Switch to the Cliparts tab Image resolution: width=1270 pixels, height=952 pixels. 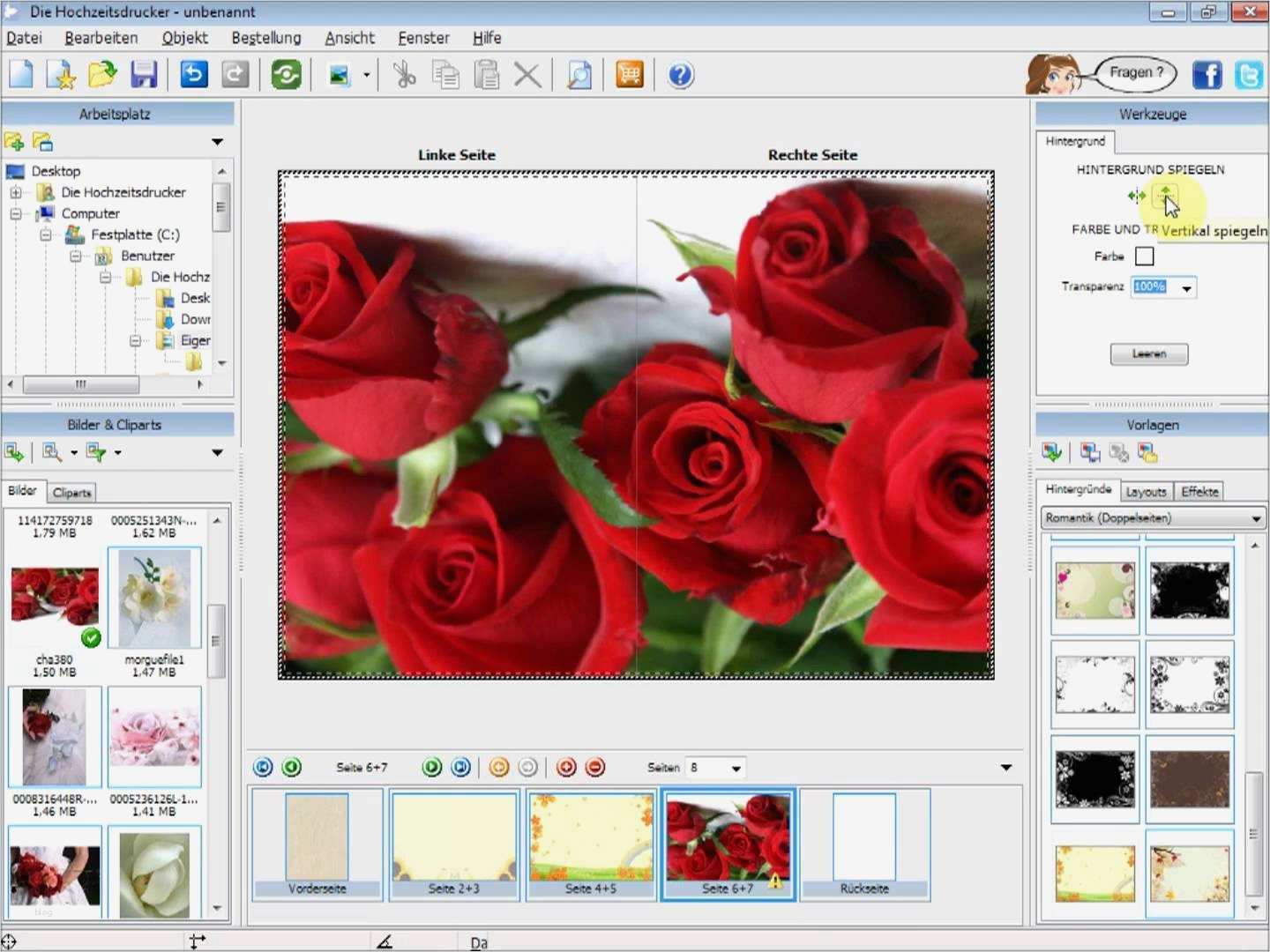[71, 493]
